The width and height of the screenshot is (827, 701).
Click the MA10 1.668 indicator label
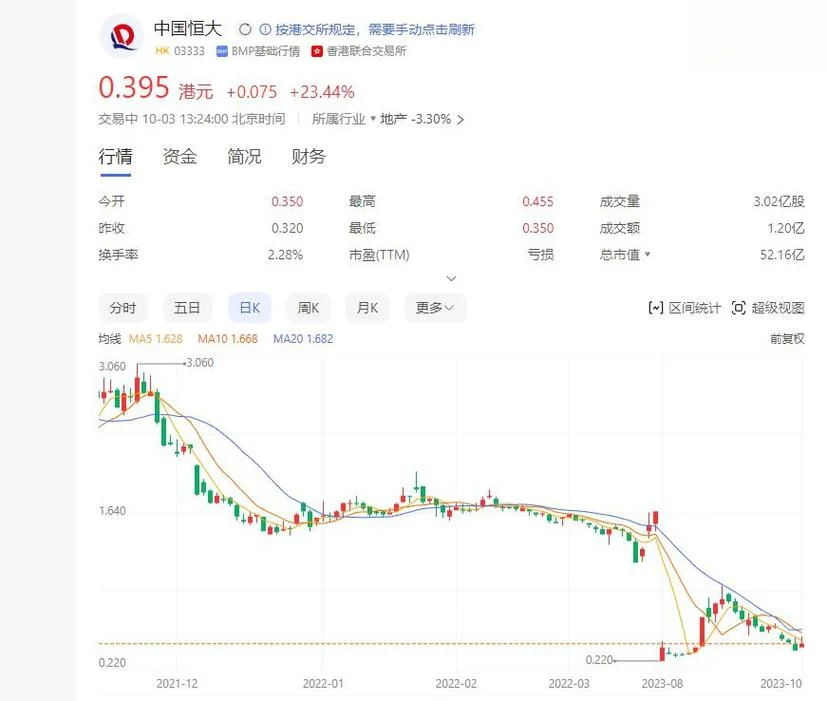[x=228, y=339]
